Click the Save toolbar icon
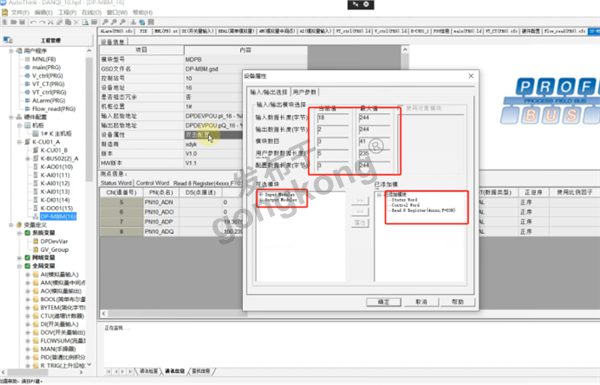Screen dimensions: 600x385 [x=22, y=22]
